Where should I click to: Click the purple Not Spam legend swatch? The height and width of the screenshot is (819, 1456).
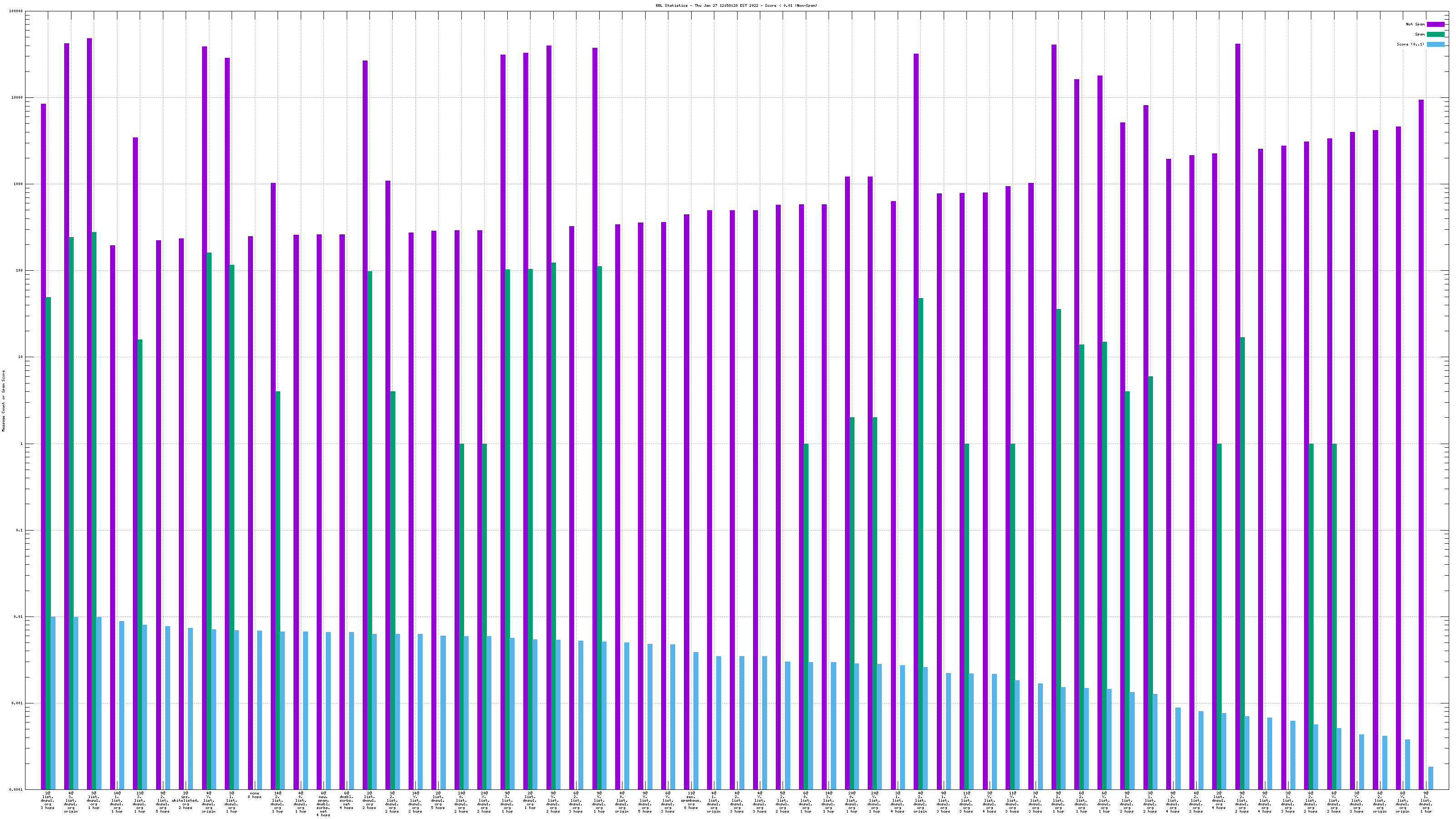click(x=1435, y=24)
